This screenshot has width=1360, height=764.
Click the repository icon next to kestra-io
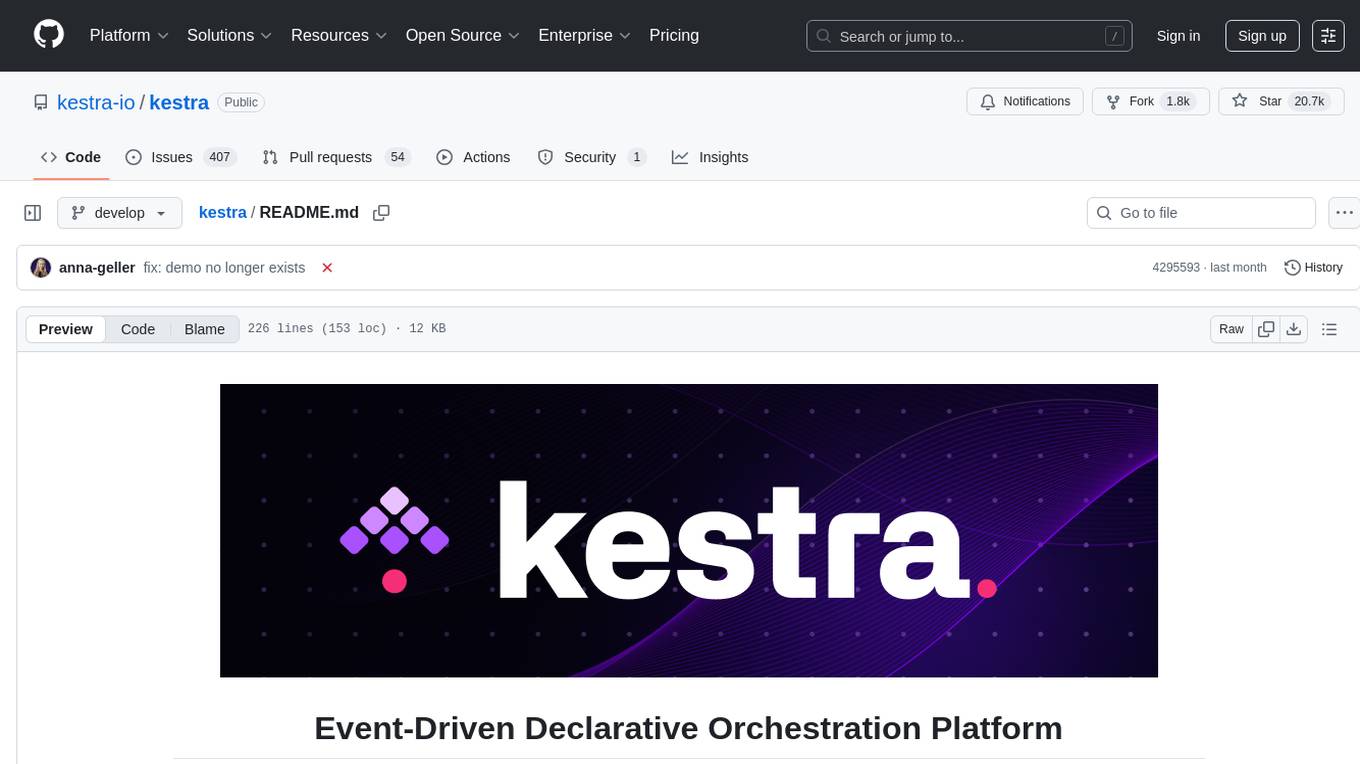point(41,102)
